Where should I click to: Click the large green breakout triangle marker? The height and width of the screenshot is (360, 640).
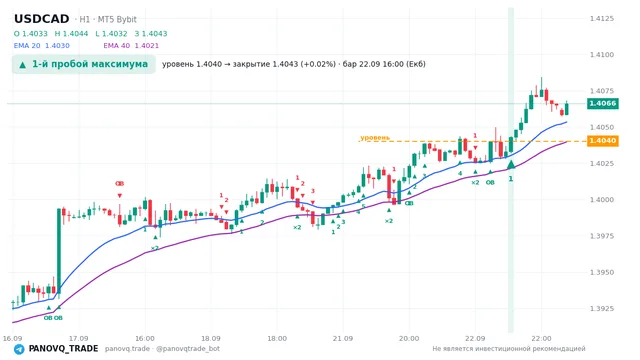click(x=511, y=164)
